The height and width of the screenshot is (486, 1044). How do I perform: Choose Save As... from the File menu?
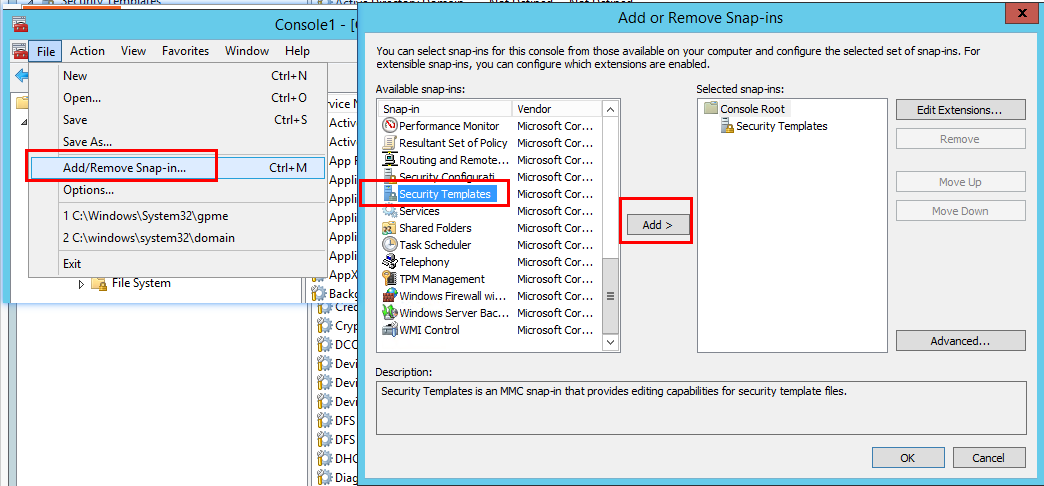(x=177, y=142)
